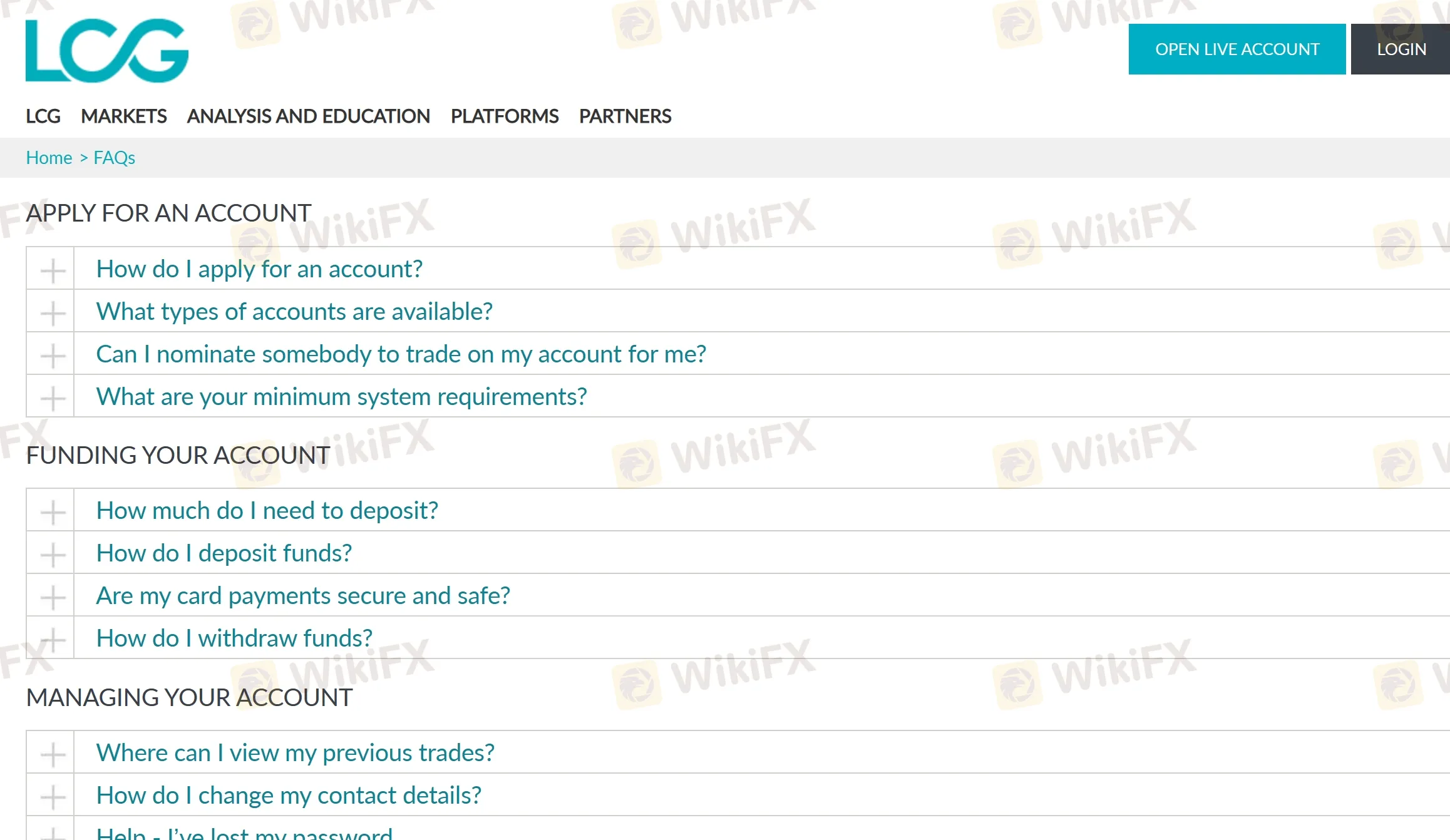Expand 'How do I change my contact details?'
1450x840 pixels.
tap(289, 796)
